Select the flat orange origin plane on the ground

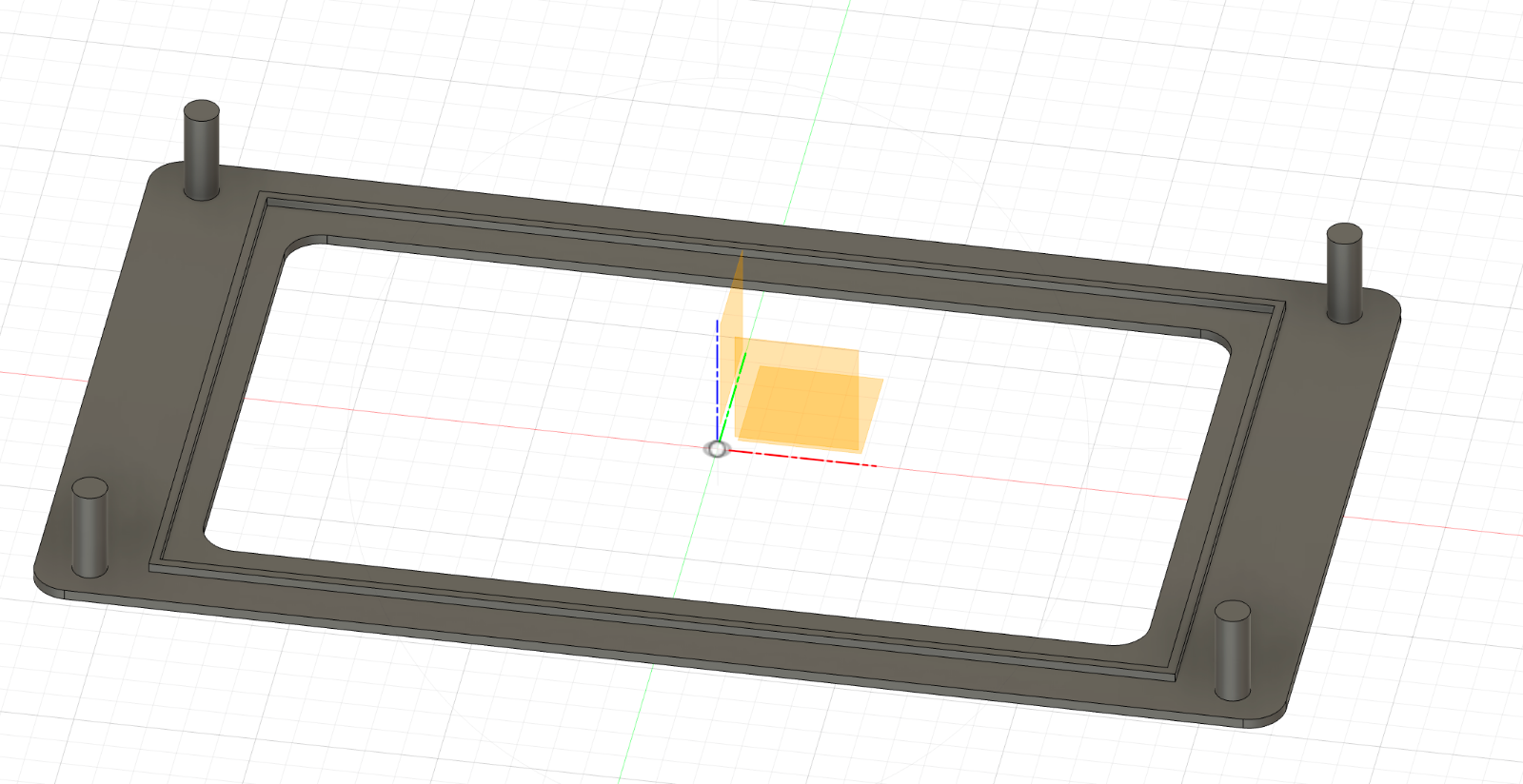[x=810, y=408]
